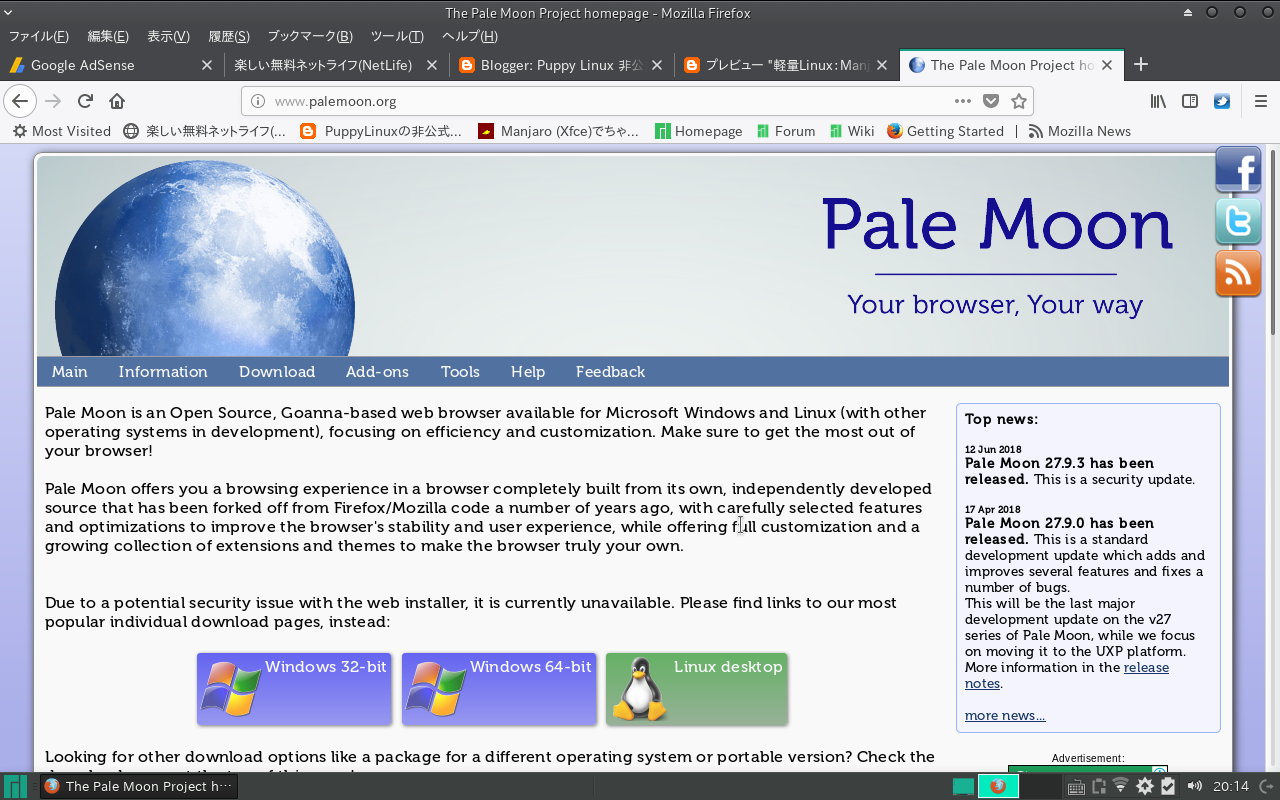Open page actions three-dots menu
The height and width of the screenshot is (800, 1280).
(x=963, y=101)
